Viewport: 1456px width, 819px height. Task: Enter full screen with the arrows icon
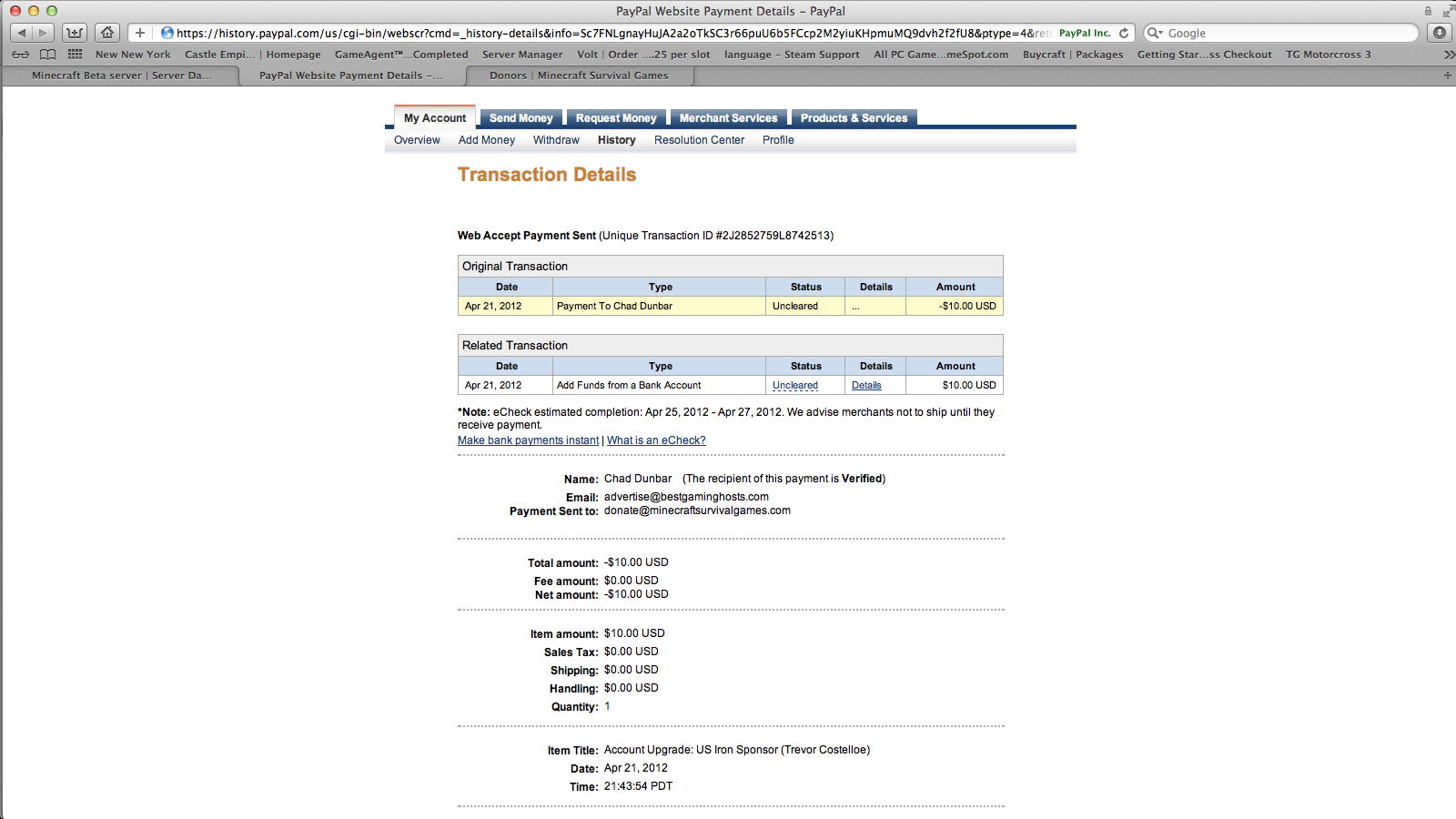tap(1448, 11)
